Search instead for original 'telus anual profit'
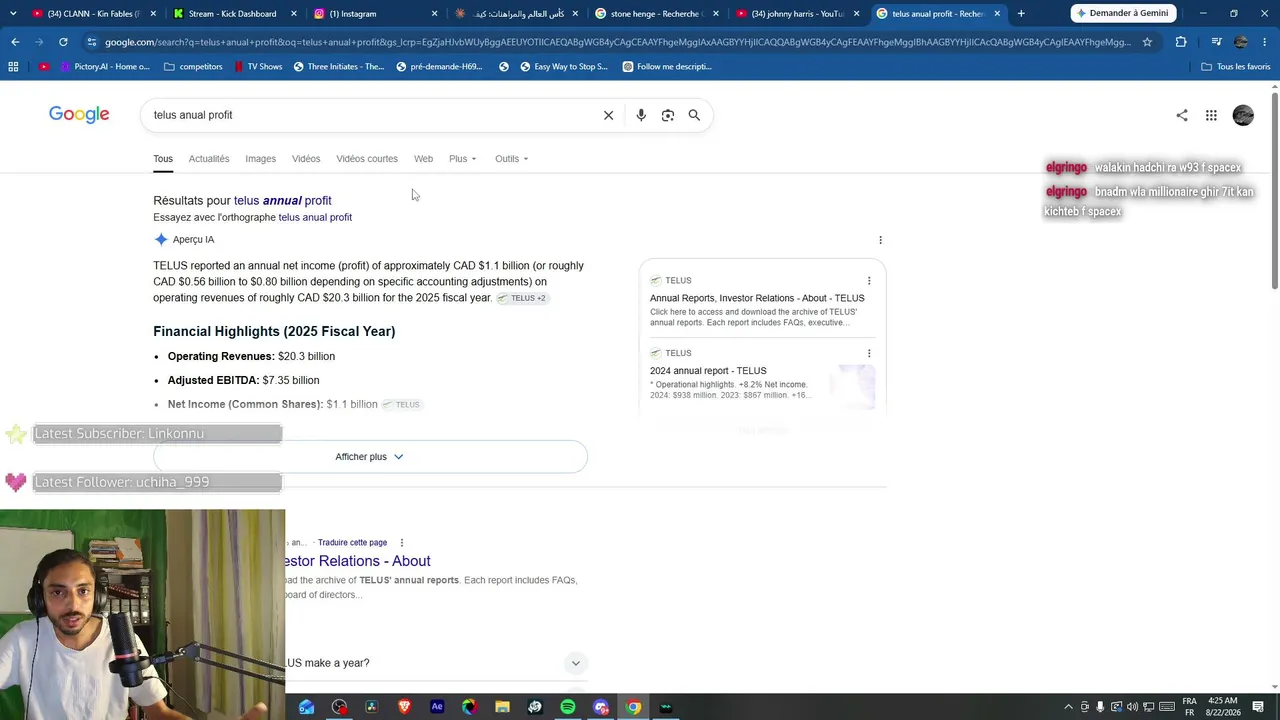The image size is (1280, 720). tap(315, 218)
